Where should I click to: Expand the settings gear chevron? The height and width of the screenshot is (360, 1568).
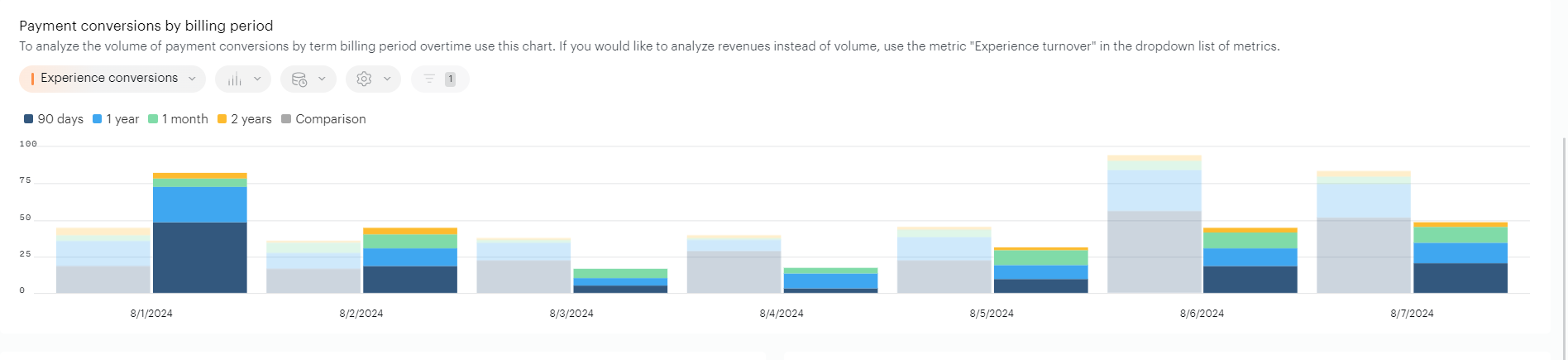tap(387, 79)
